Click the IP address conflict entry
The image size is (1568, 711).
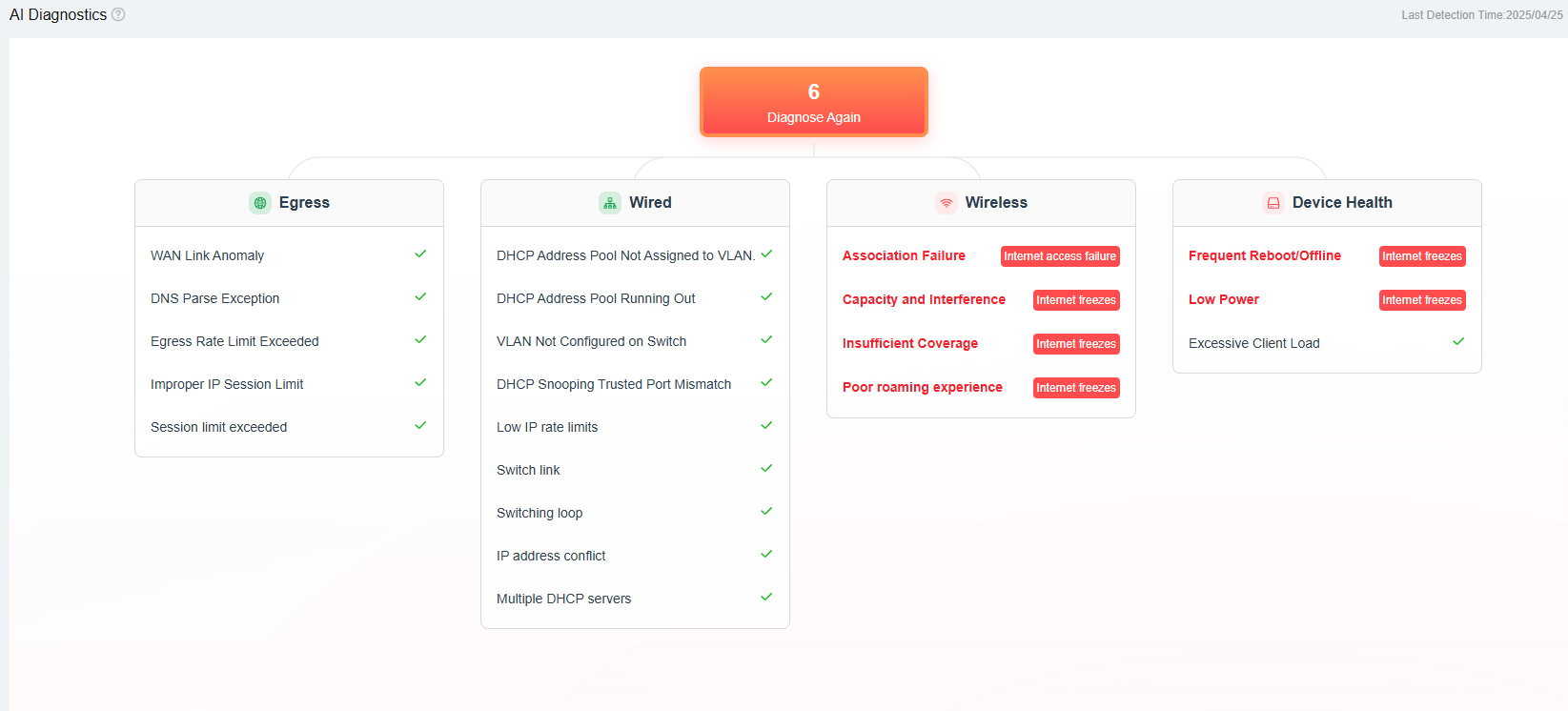tap(551, 556)
